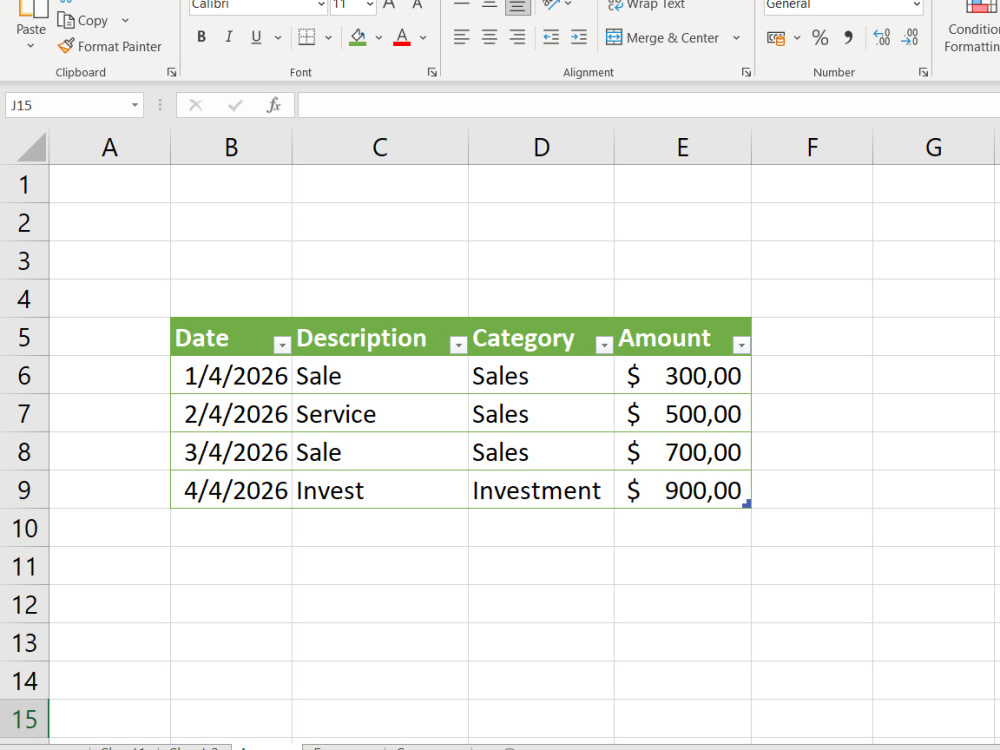Open the Paste options arrow
The height and width of the screenshot is (750, 1000).
[31, 46]
